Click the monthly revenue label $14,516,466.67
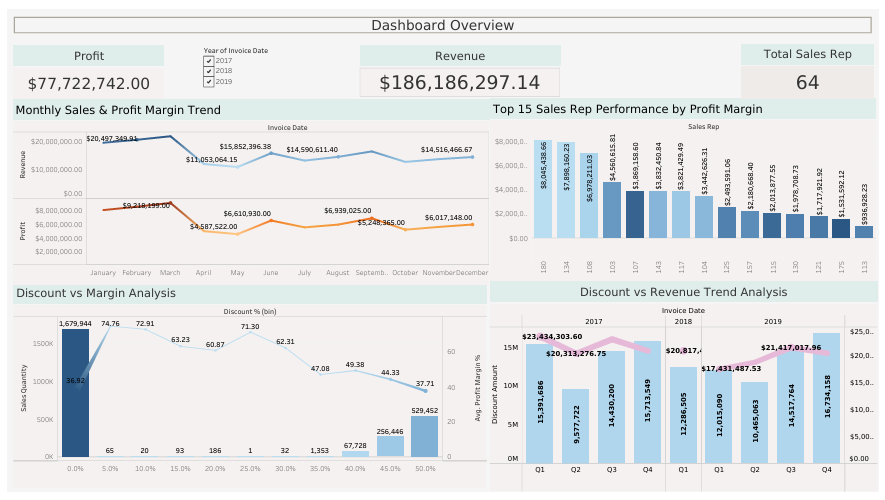This screenshot has width=885, height=500. 446,150
